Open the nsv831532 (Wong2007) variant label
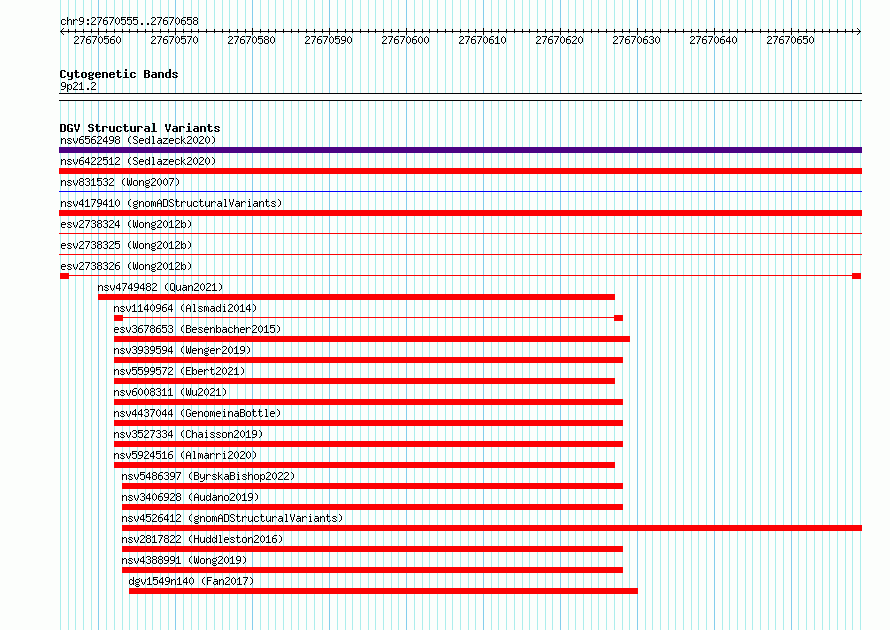The height and width of the screenshot is (630, 890). [x=120, y=182]
